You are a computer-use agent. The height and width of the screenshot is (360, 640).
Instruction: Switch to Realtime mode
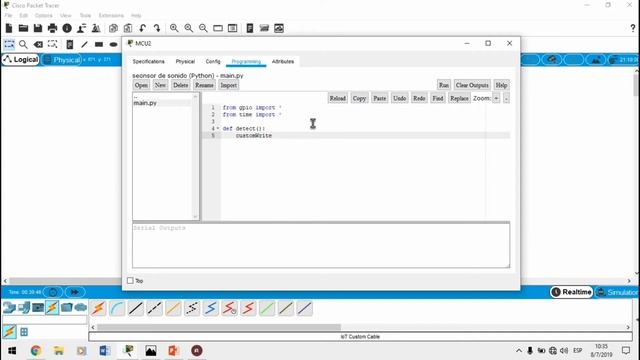(x=571, y=292)
